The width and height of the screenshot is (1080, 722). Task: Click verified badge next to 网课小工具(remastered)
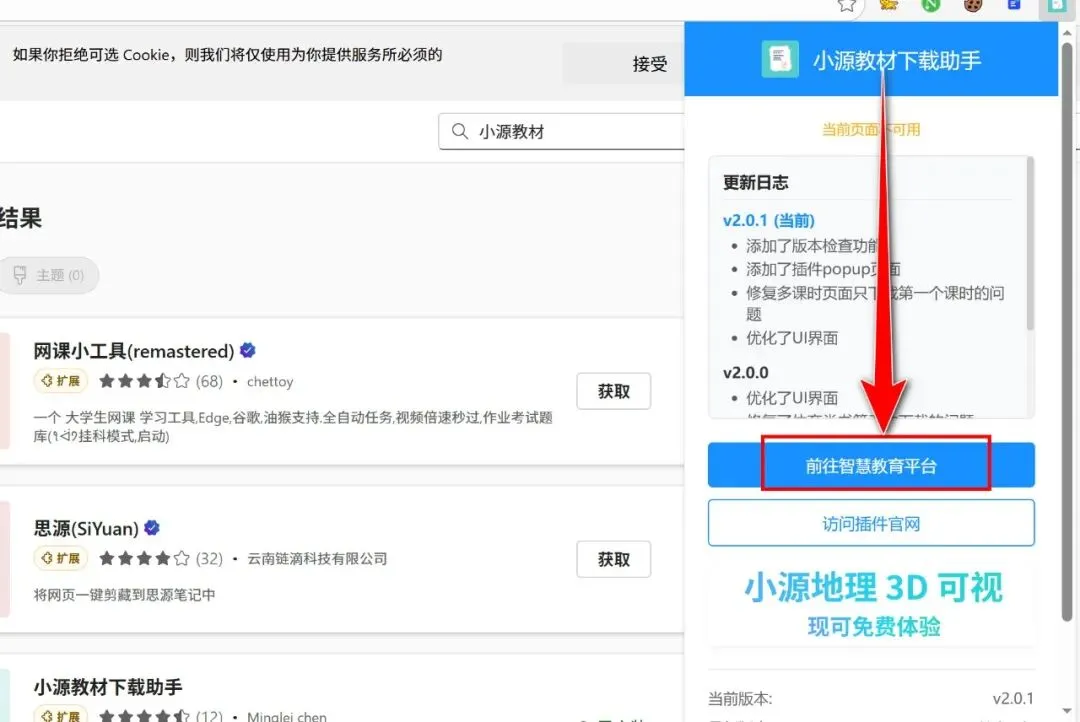248,351
